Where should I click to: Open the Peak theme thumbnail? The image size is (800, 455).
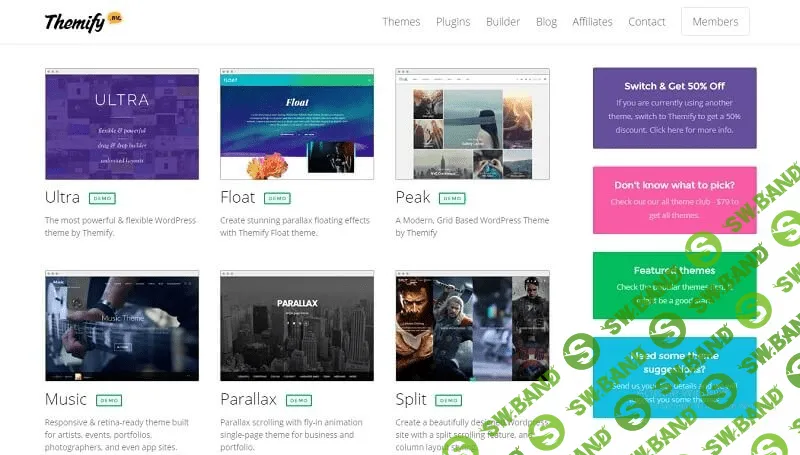[472, 124]
